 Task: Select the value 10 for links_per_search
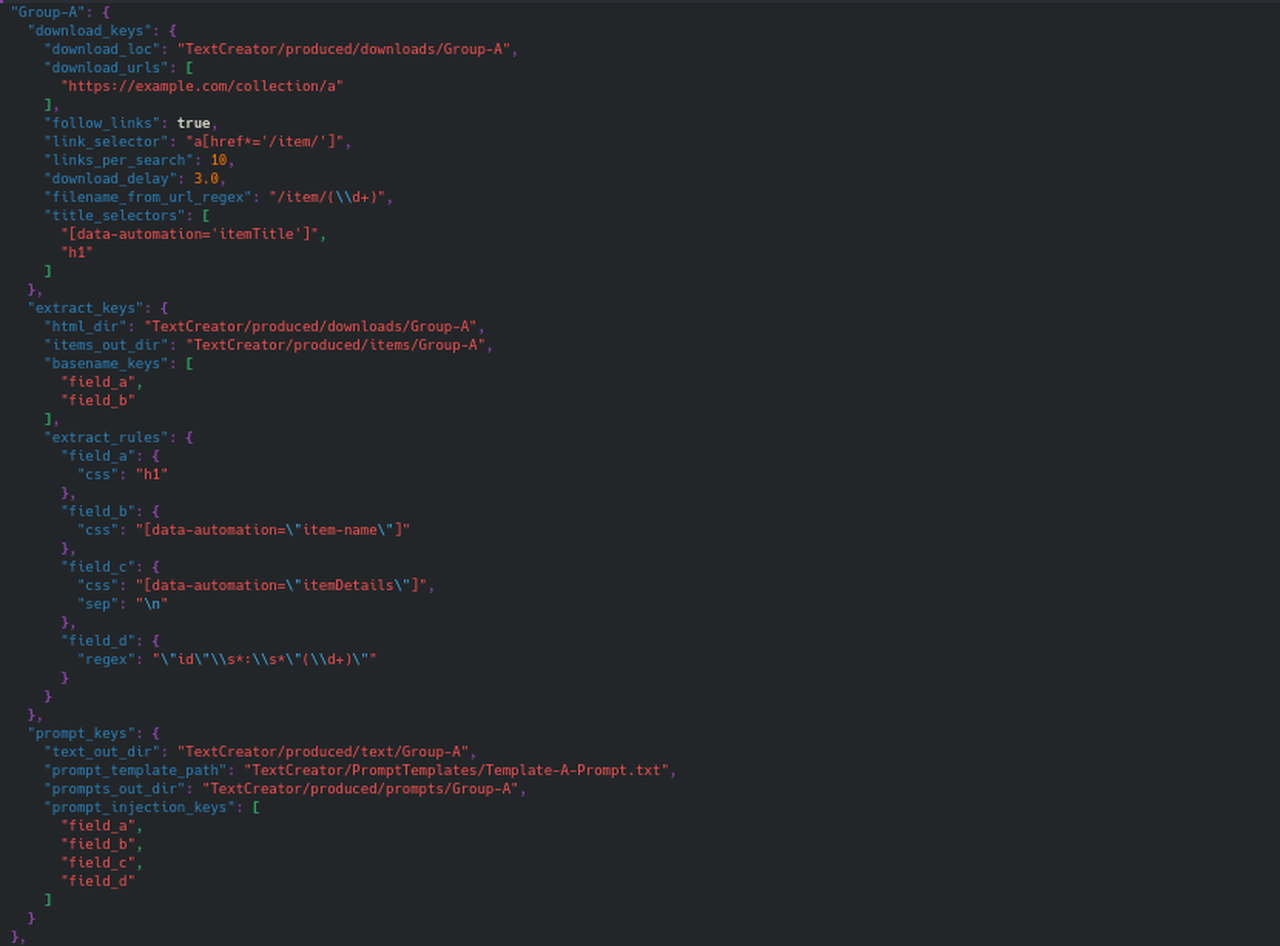218,160
